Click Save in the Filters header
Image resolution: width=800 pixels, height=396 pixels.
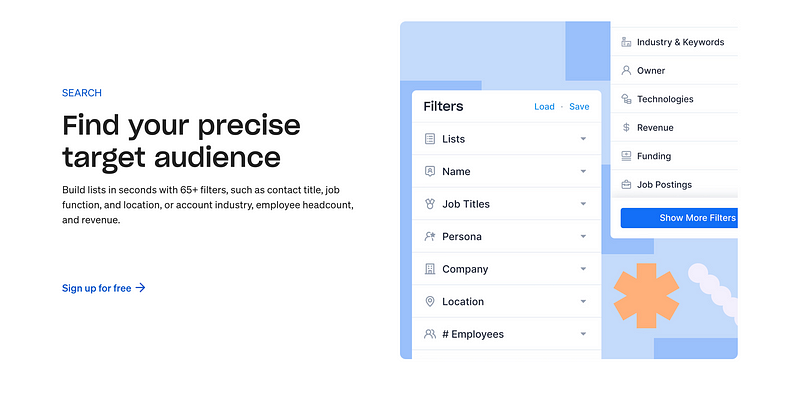[x=579, y=107]
